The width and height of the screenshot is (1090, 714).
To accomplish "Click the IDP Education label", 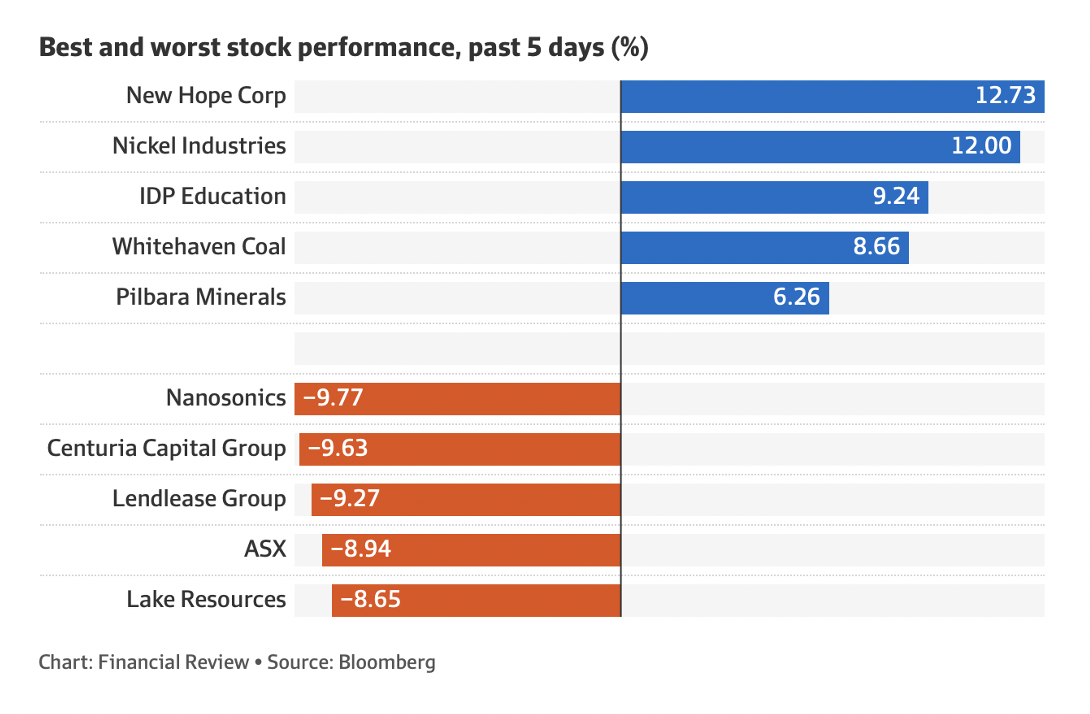I will click(x=212, y=196).
